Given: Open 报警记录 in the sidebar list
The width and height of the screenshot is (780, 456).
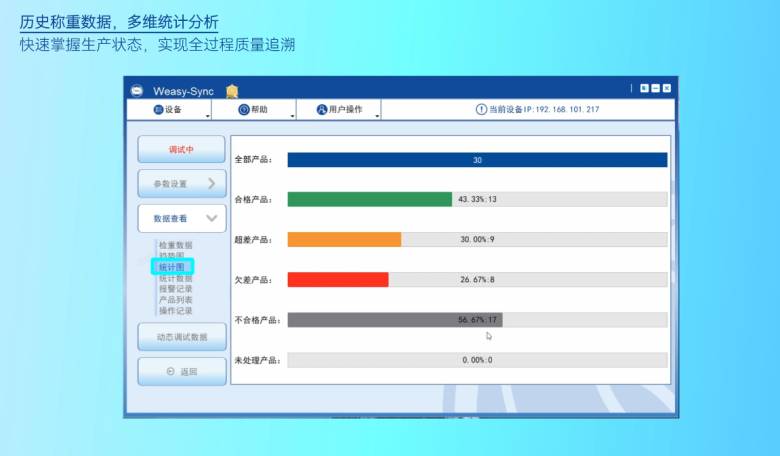Looking at the screenshot, I should pyautogui.click(x=175, y=289).
